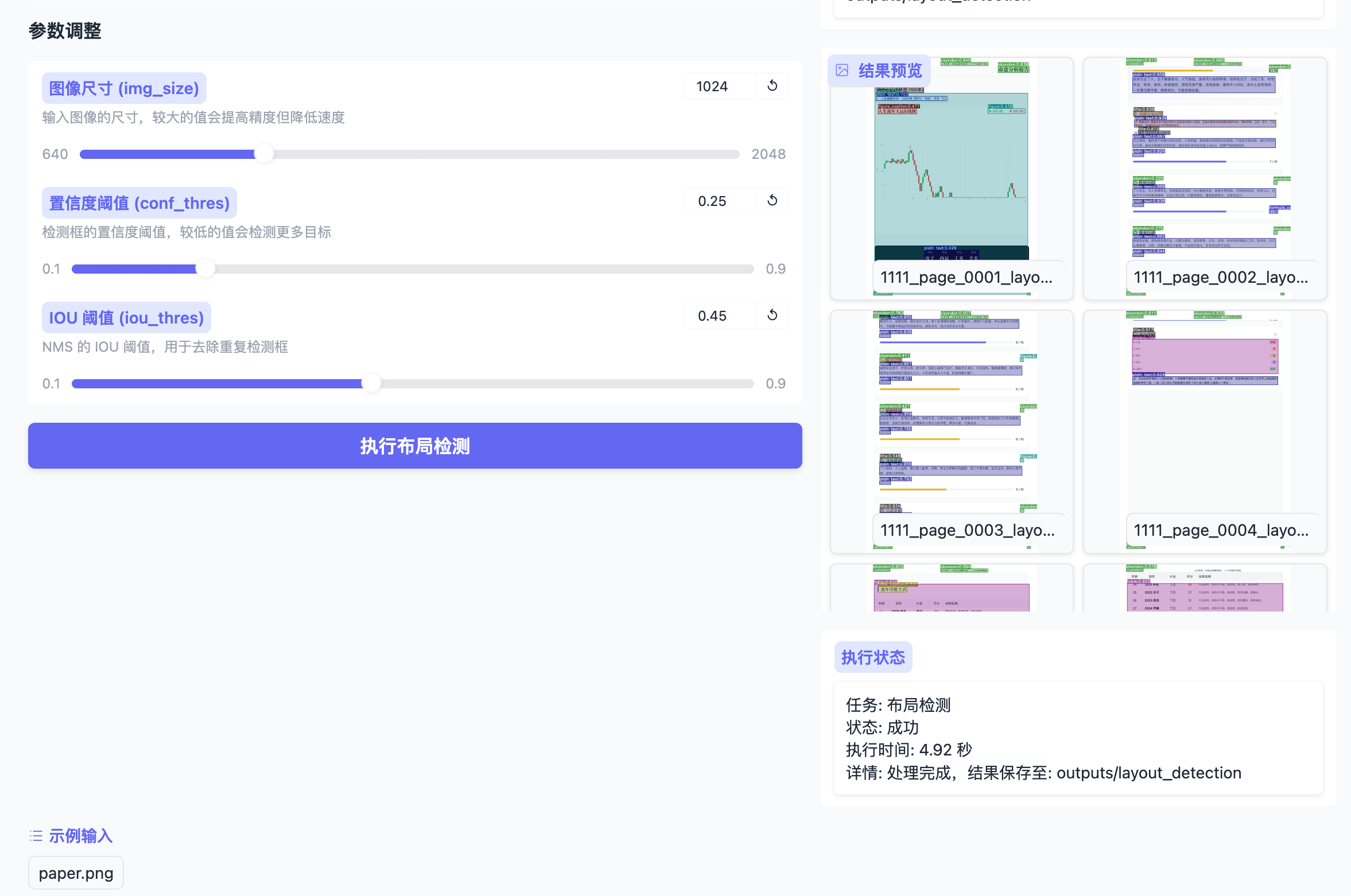Viewport: 1351px width, 896px height.
Task: Click the img_size slider handle
Action: 265,154
